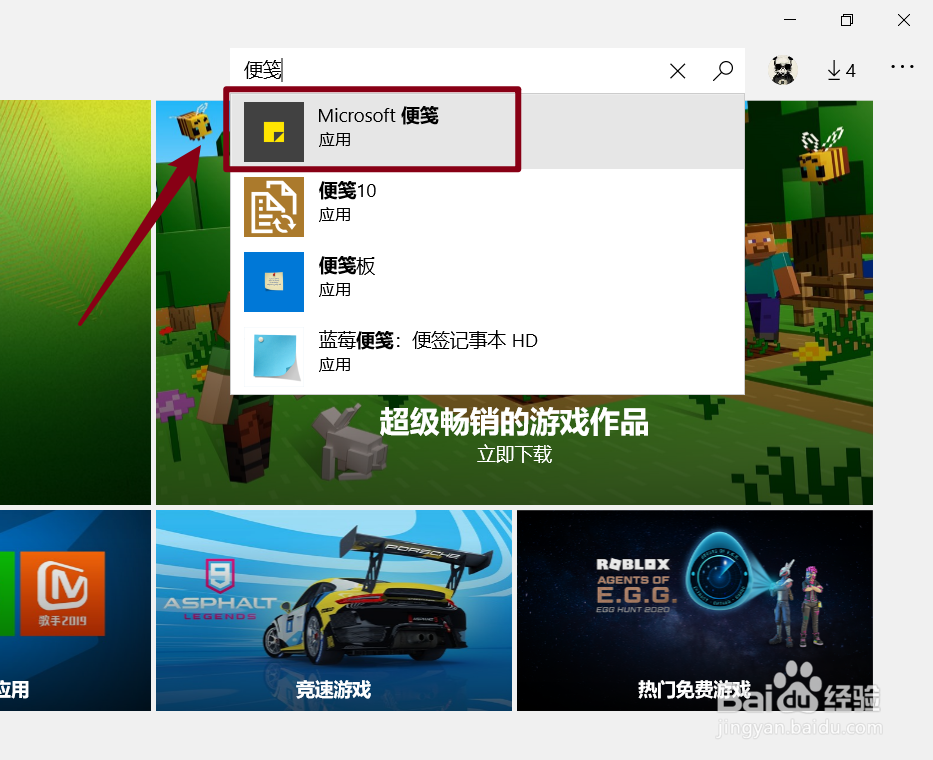Image resolution: width=933 pixels, height=760 pixels.
Task: Open the 竞速游戏 Asphalt tile
Action: click(334, 610)
